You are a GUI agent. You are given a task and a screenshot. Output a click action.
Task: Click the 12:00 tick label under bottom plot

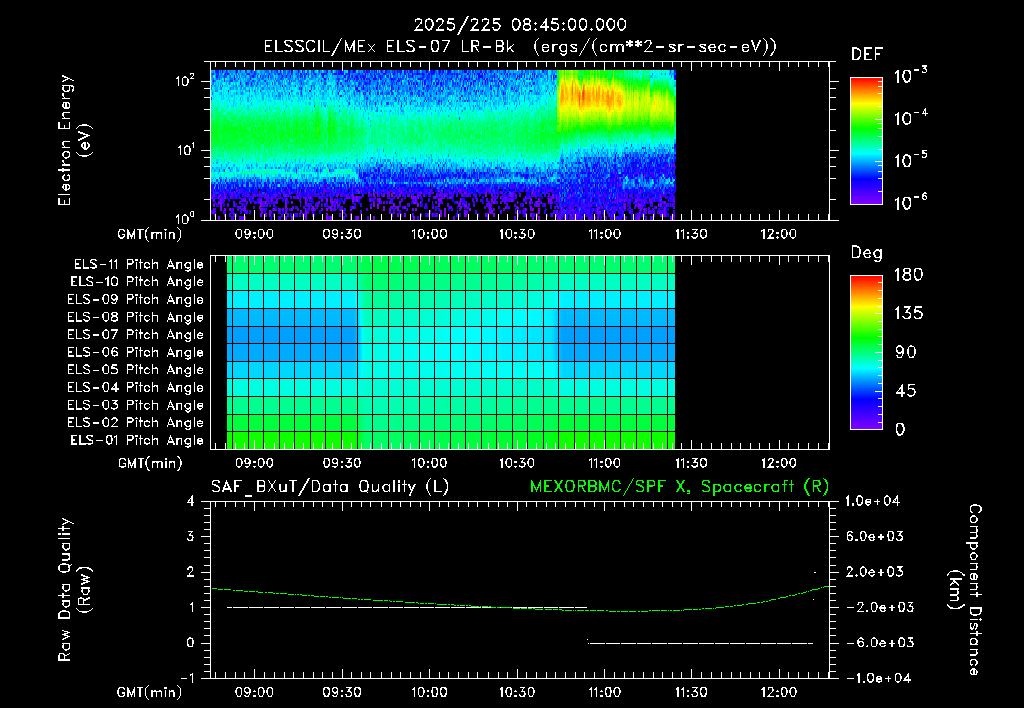778,692
